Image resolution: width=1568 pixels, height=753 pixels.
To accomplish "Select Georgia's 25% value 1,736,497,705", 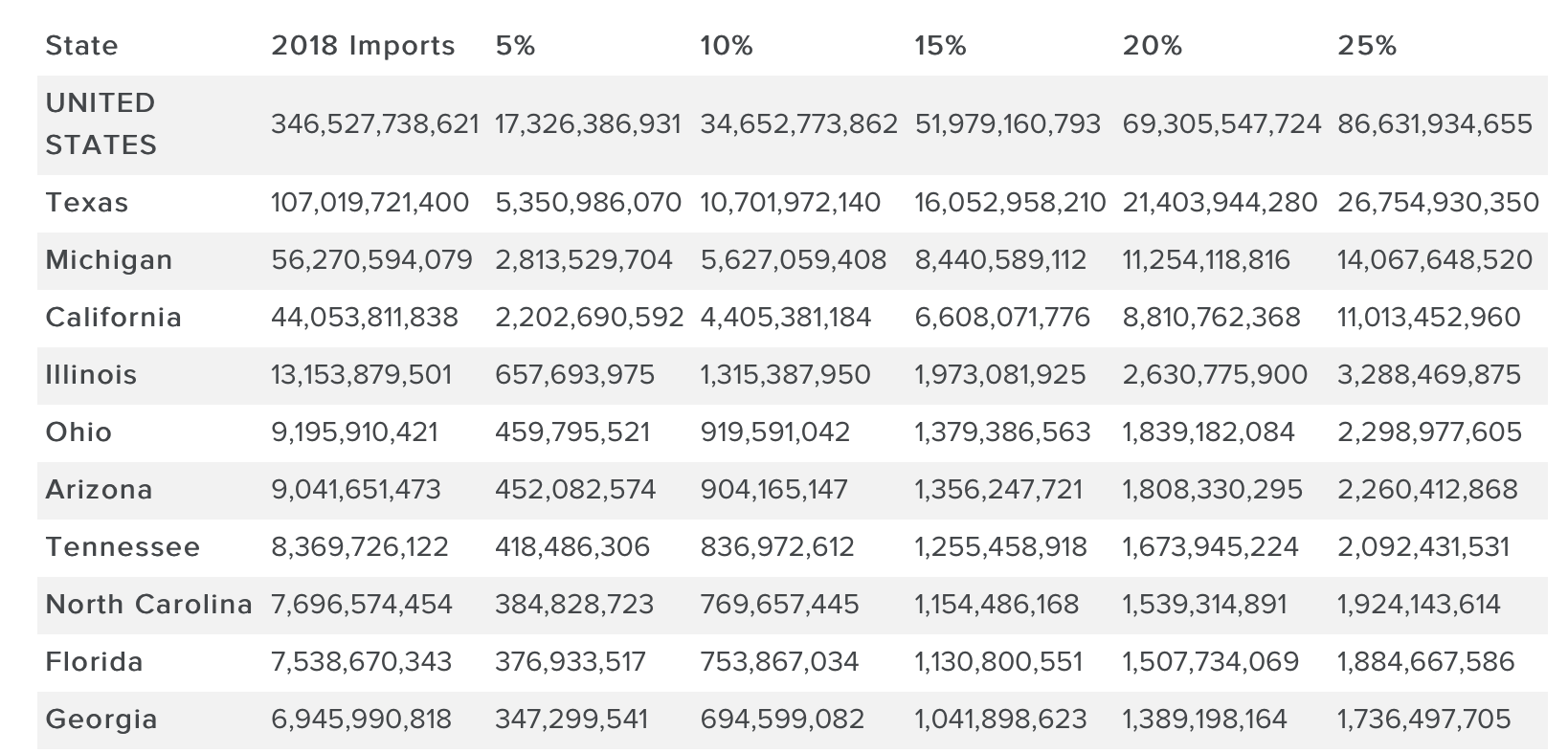I will pos(1424,720).
